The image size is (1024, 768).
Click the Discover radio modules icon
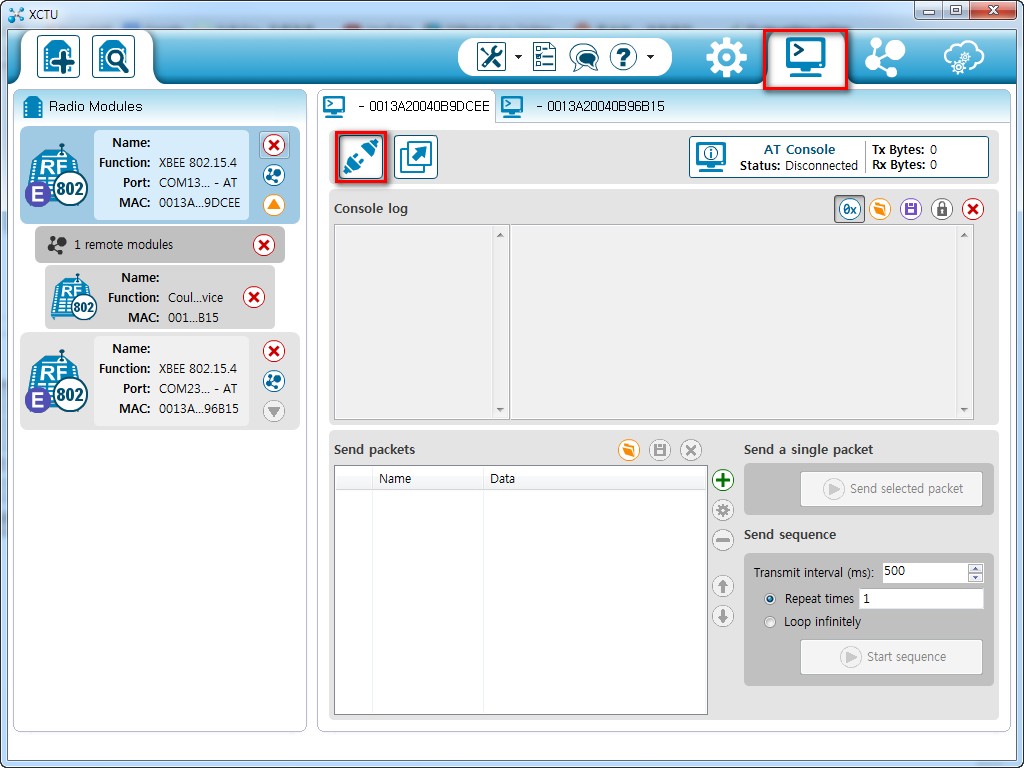point(113,56)
